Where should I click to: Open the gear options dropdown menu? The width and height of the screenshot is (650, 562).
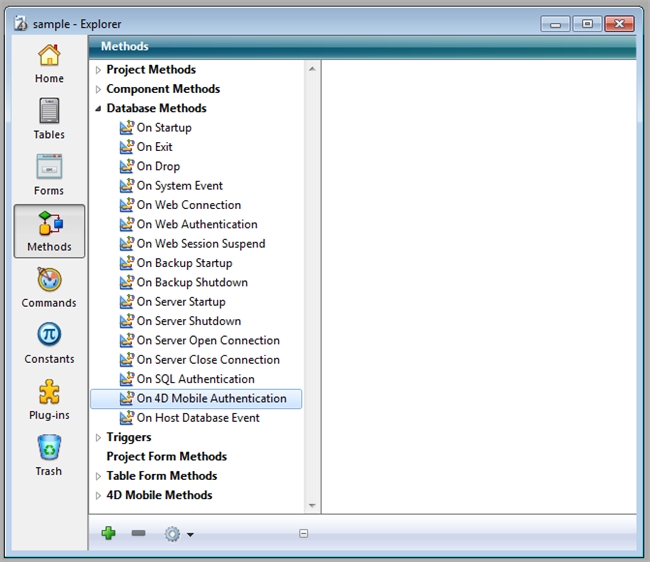pyautogui.click(x=177, y=534)
